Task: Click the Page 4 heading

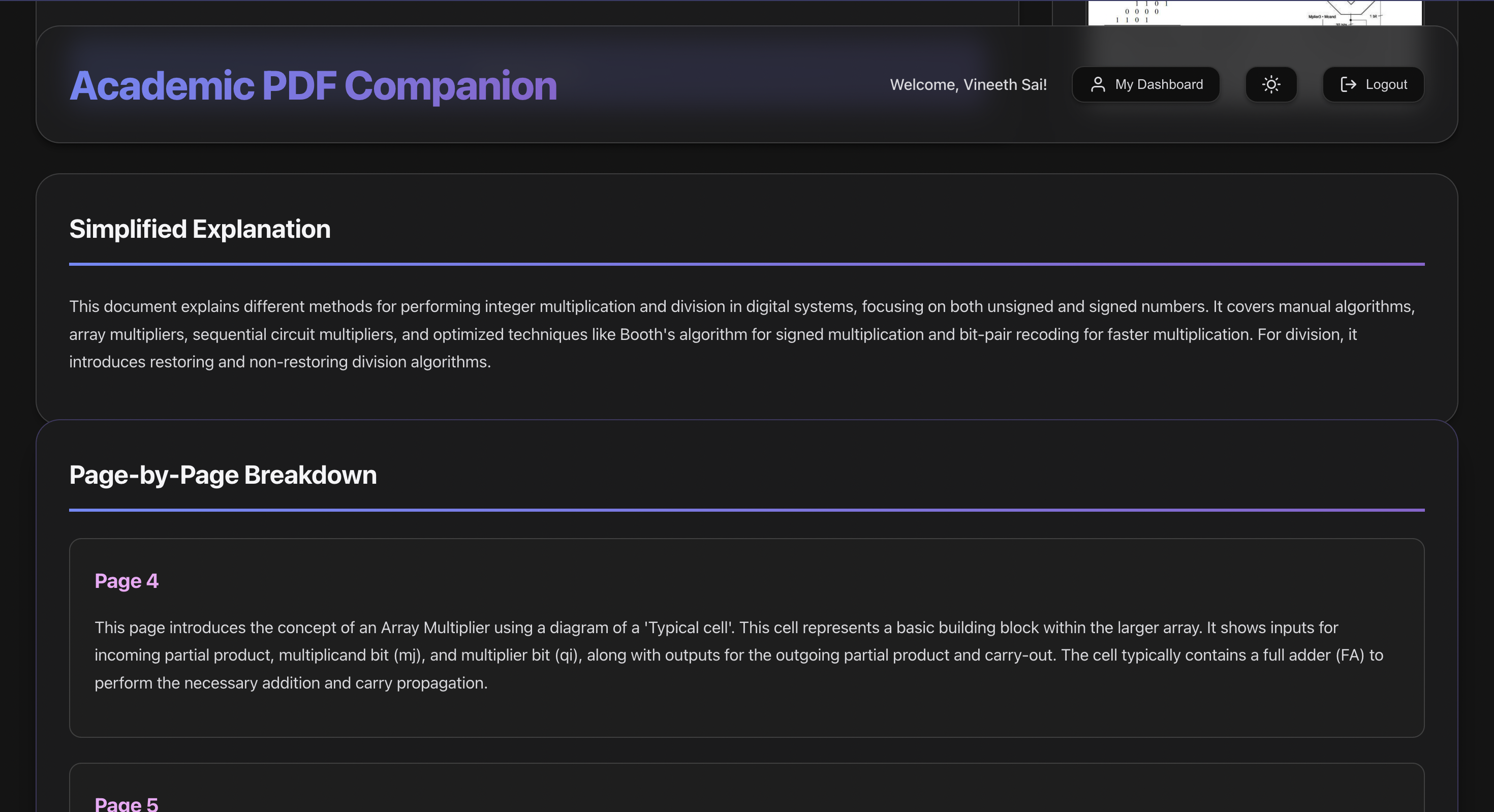Action: pos(127,581)
